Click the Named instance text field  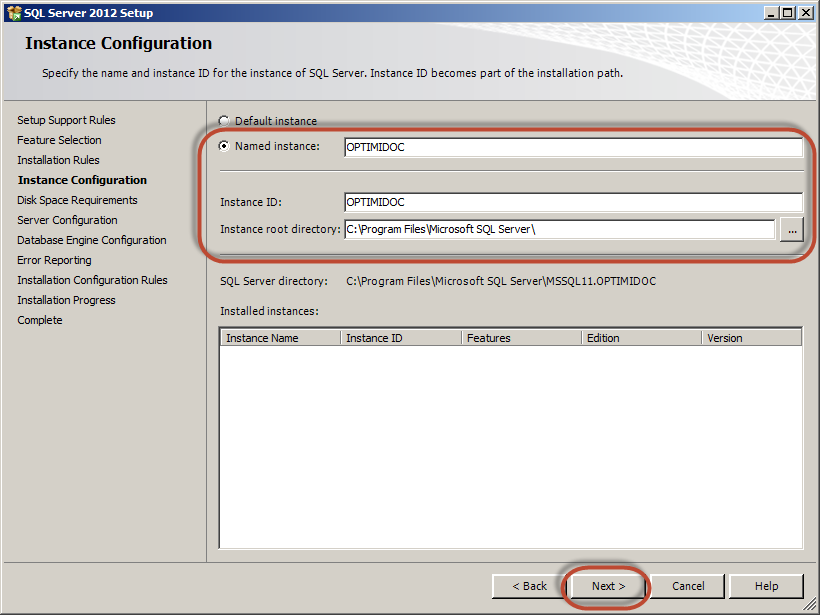coord(572,147)
